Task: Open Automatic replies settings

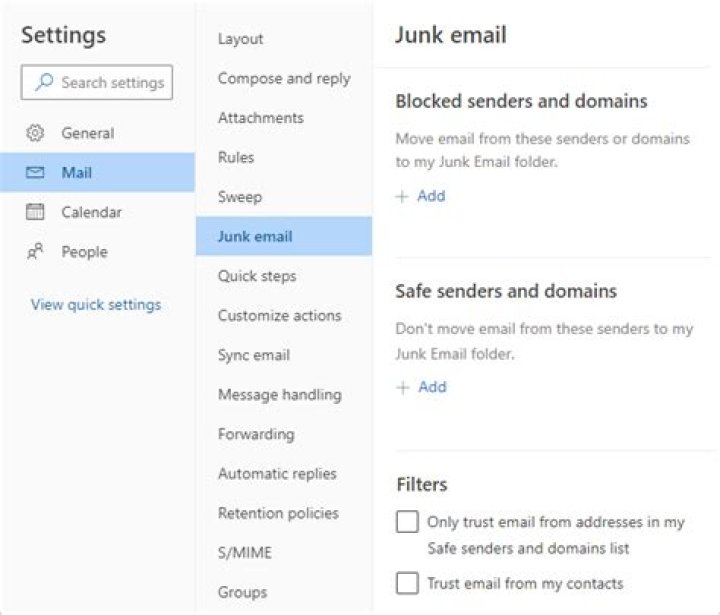Action: tap(277, 474)
